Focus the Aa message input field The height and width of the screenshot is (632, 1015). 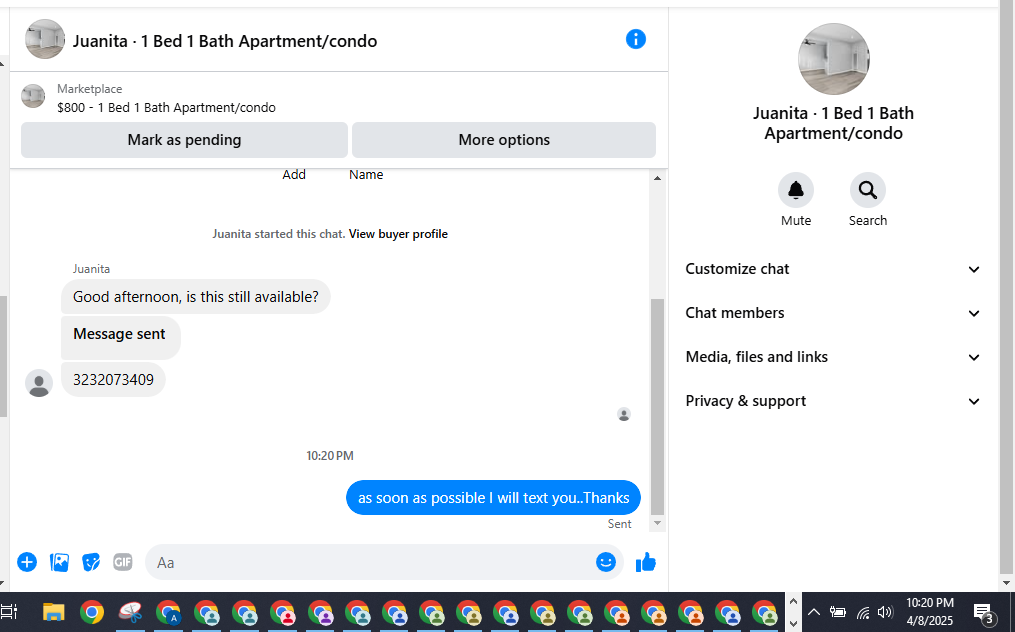(369, 562)
